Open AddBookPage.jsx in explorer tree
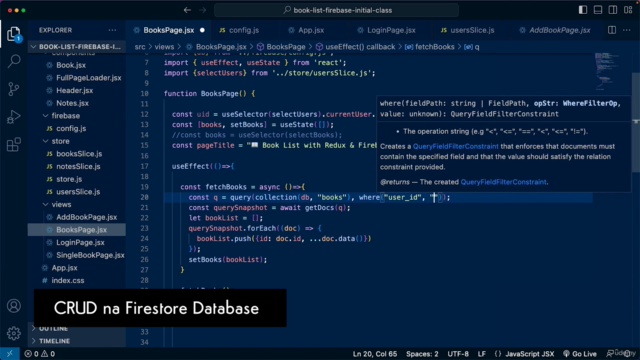 point(87,217)
